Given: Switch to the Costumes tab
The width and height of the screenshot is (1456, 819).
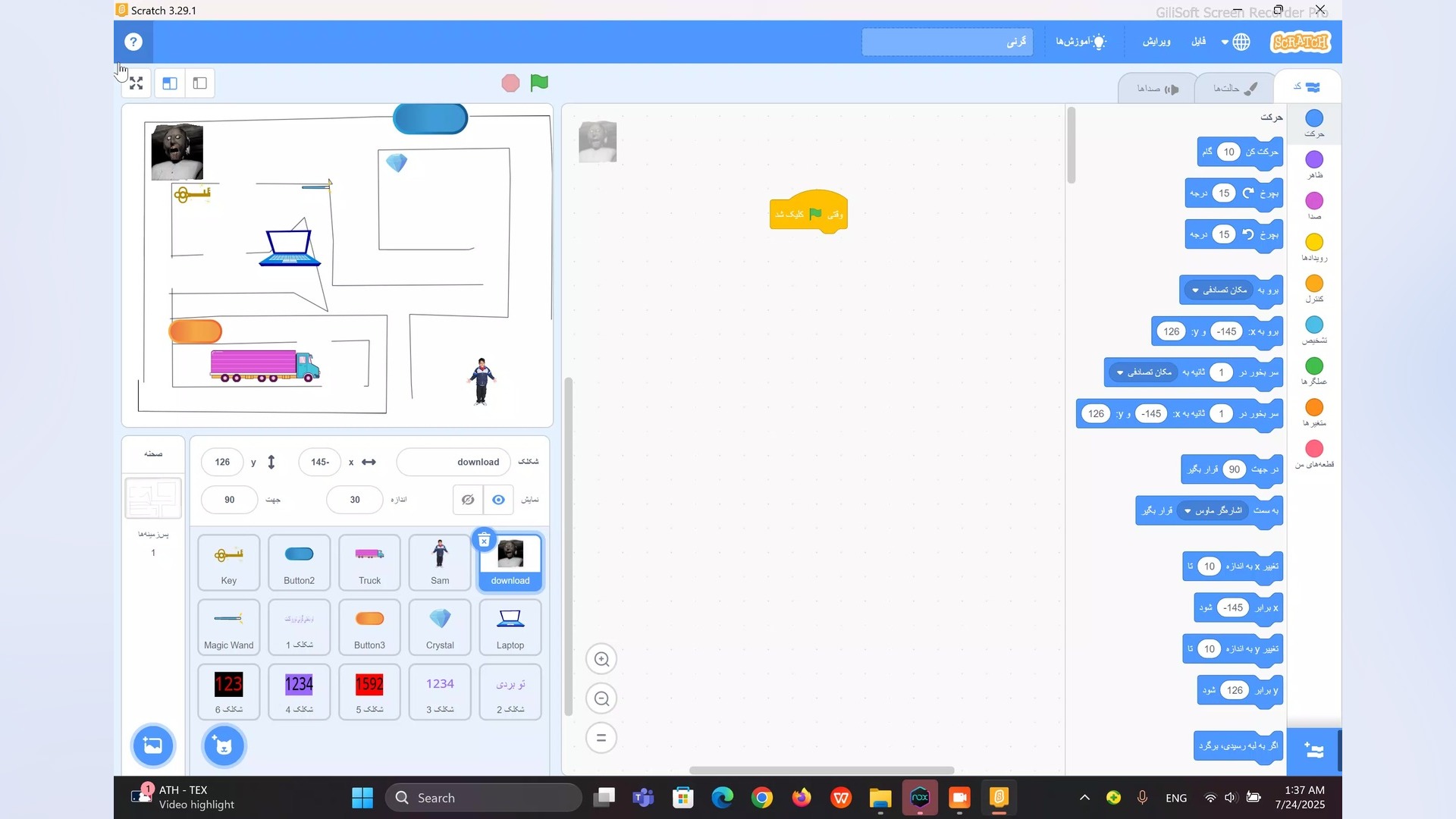Looking at the screenshot, I should pyautogui.click(x=1235, y=89).
